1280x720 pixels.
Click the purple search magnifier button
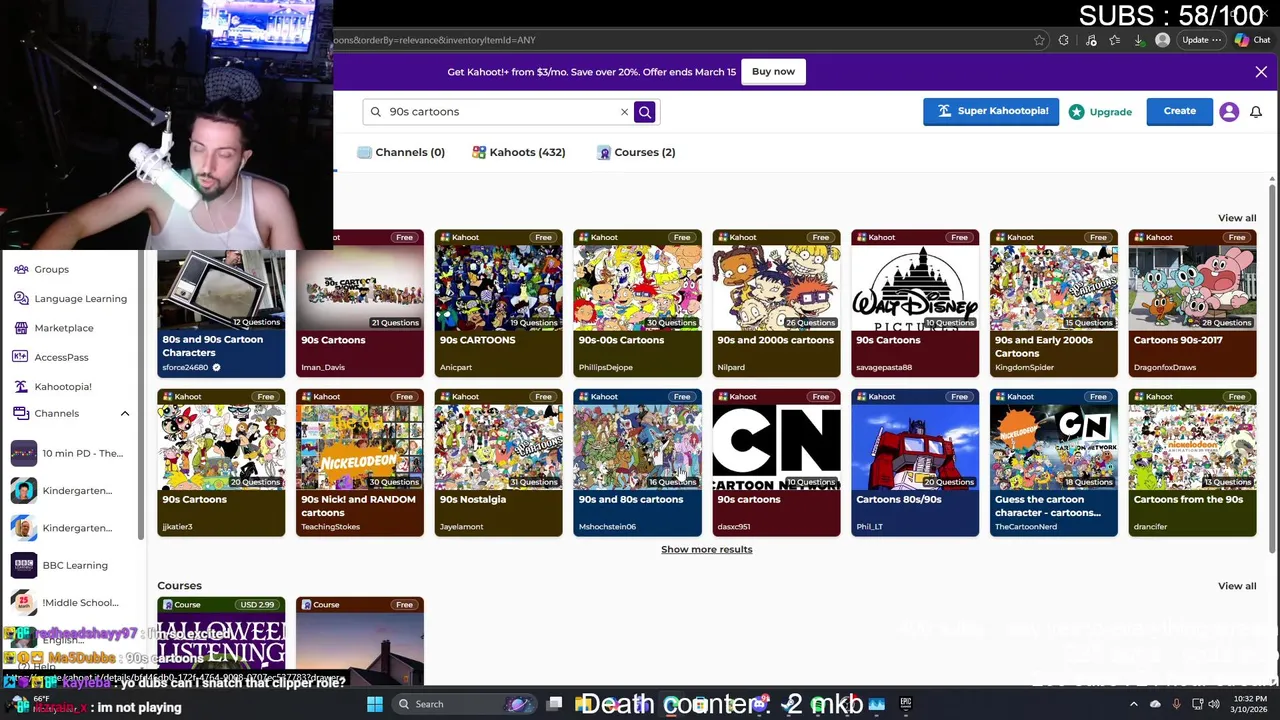[645, 112]
